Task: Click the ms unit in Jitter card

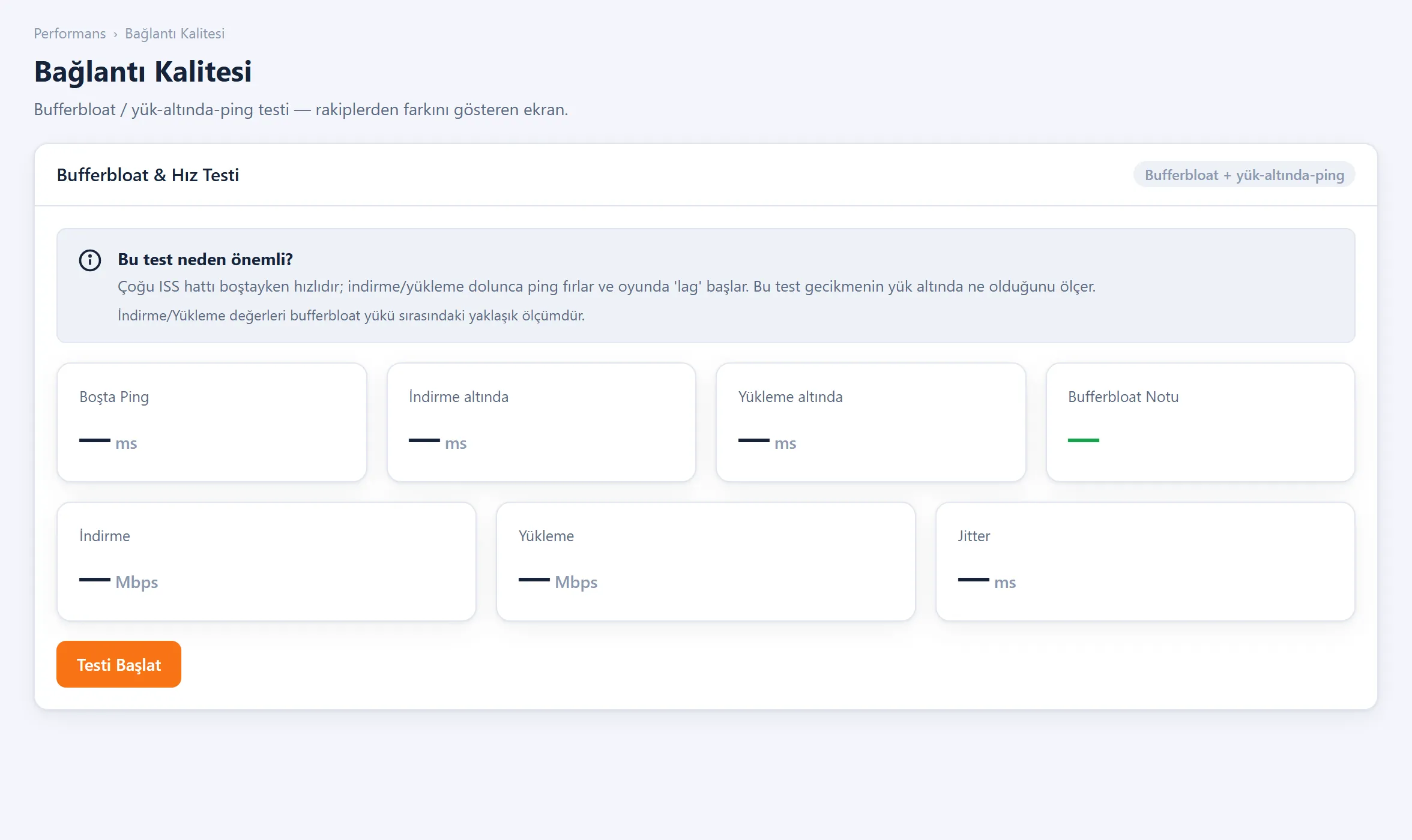Action: point(1005,582)
